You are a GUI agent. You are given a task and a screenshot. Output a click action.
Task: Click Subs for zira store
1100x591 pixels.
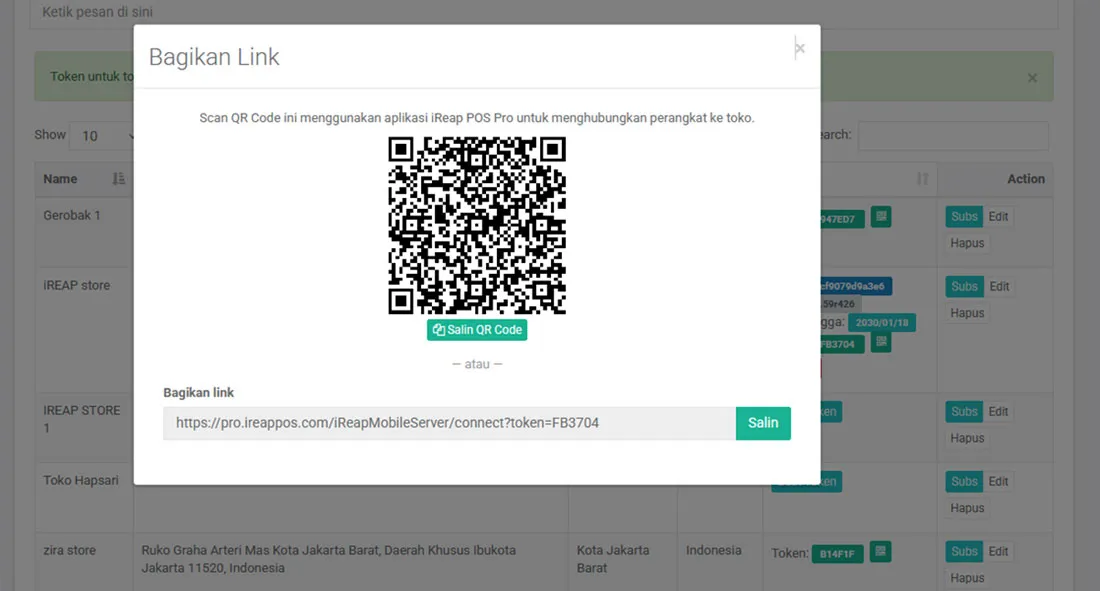[964, 552]
